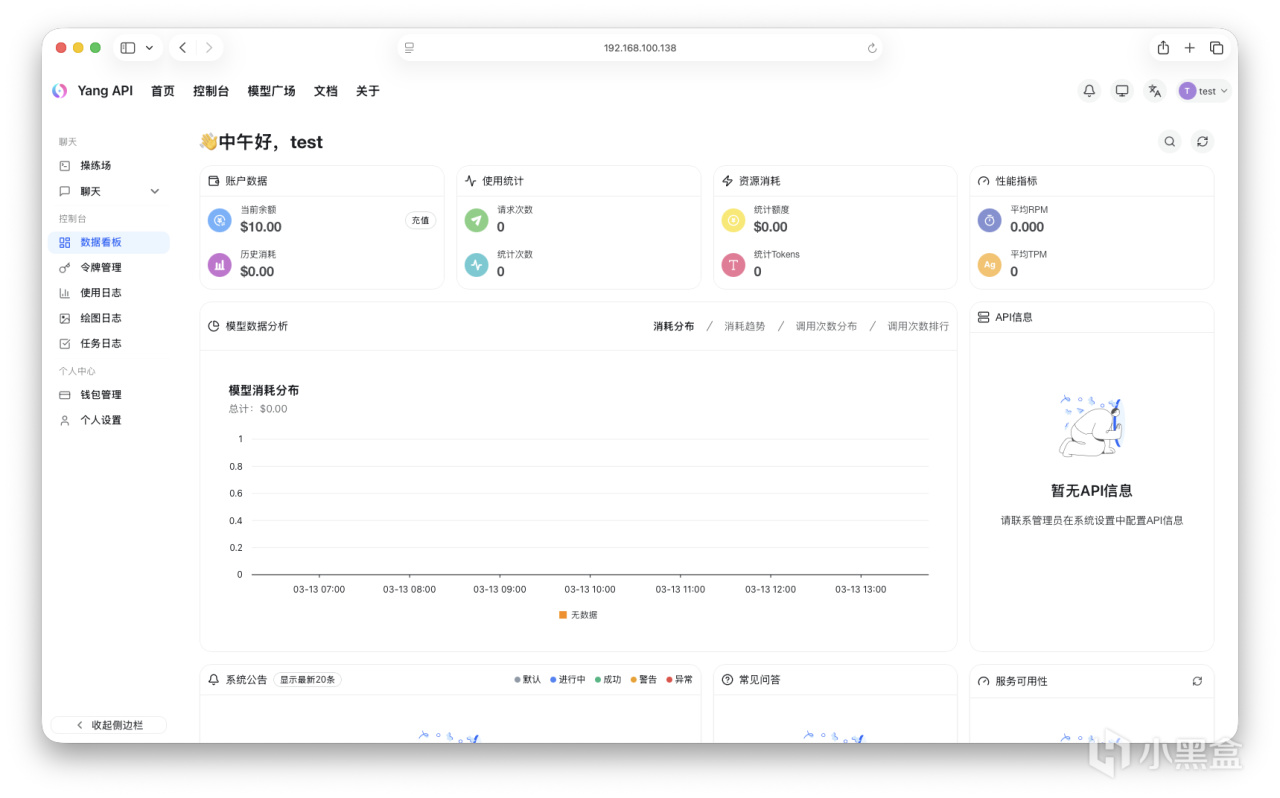This screenshot has height=798, width=1280.
Task: Click the 暂无API信息 message
Action: tap(1092, 491)
